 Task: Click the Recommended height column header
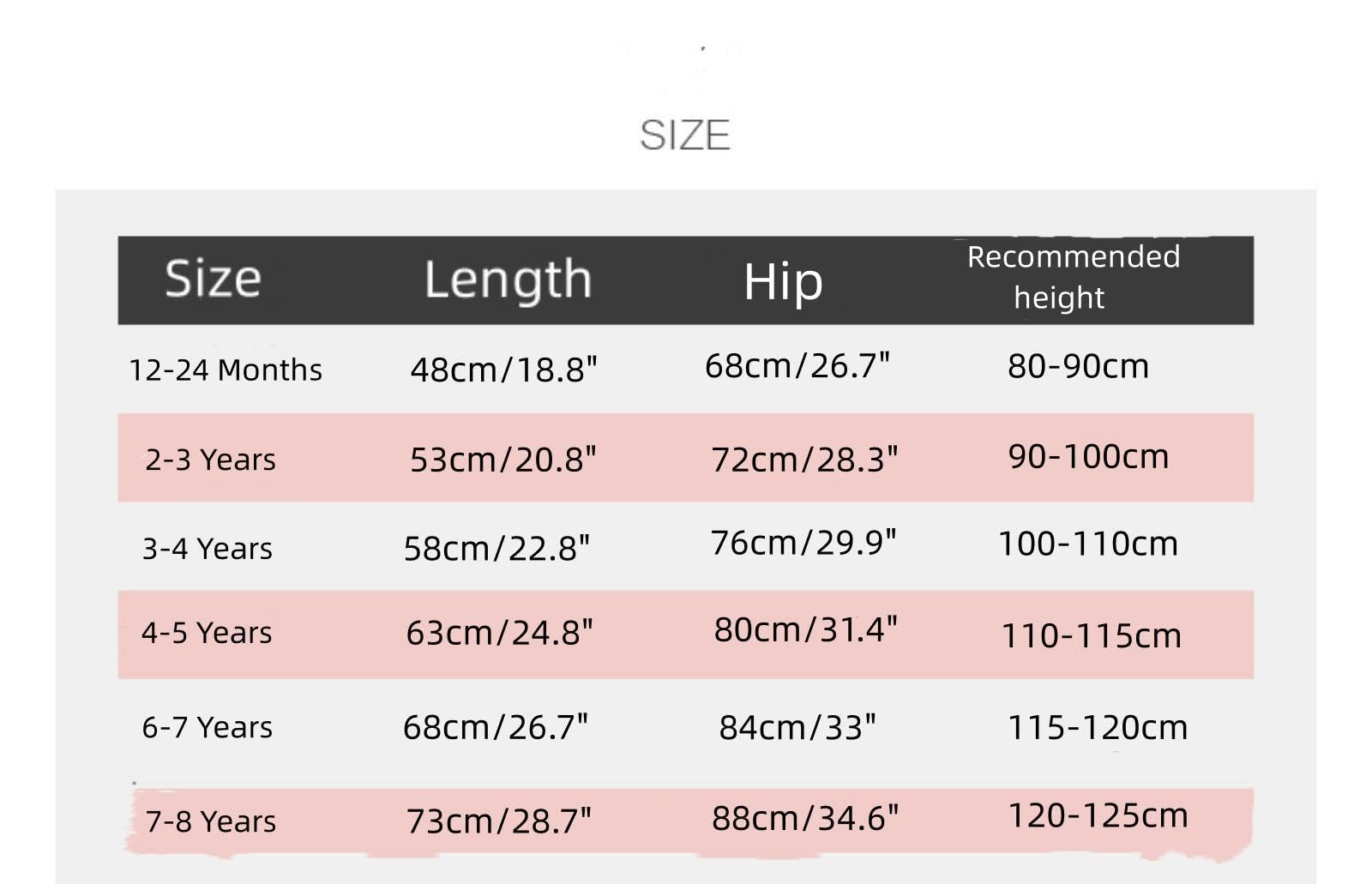coord(1074,277)
